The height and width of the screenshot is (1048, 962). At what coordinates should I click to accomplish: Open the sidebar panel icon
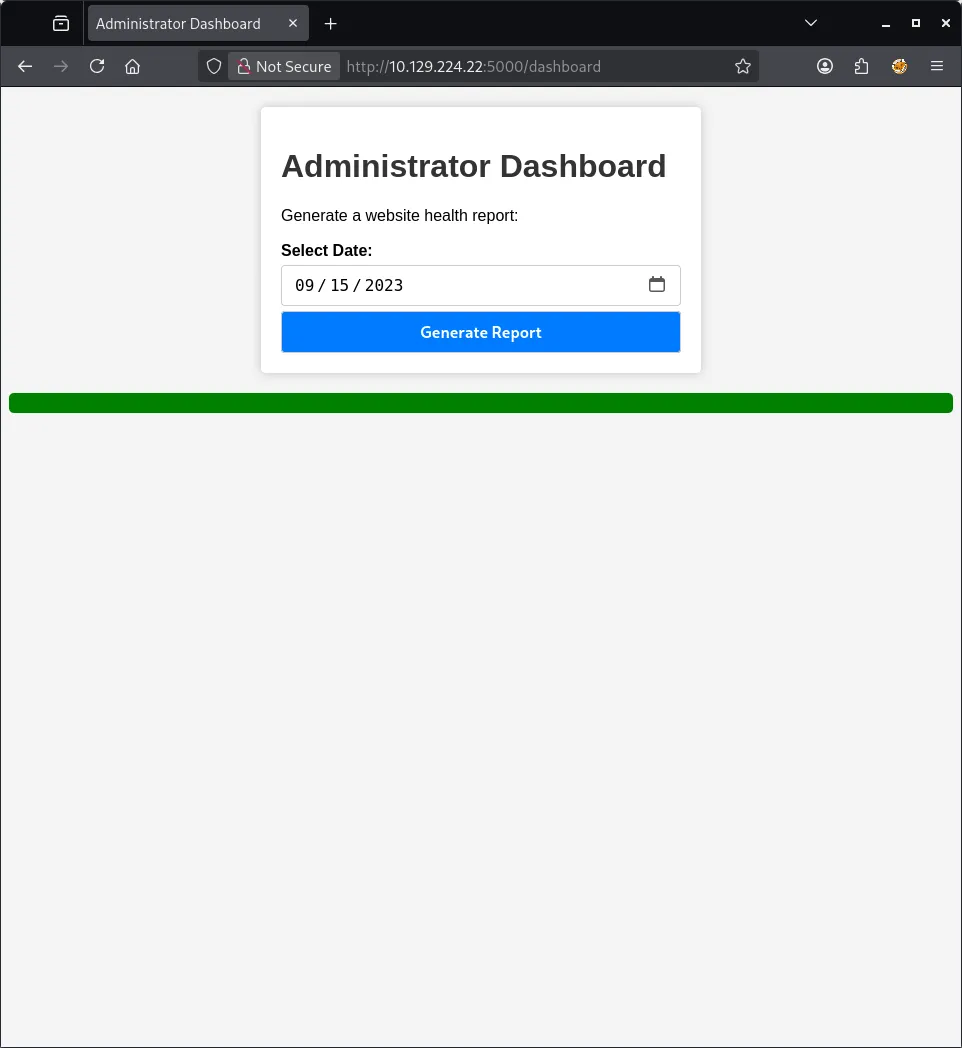pos(60,22)
